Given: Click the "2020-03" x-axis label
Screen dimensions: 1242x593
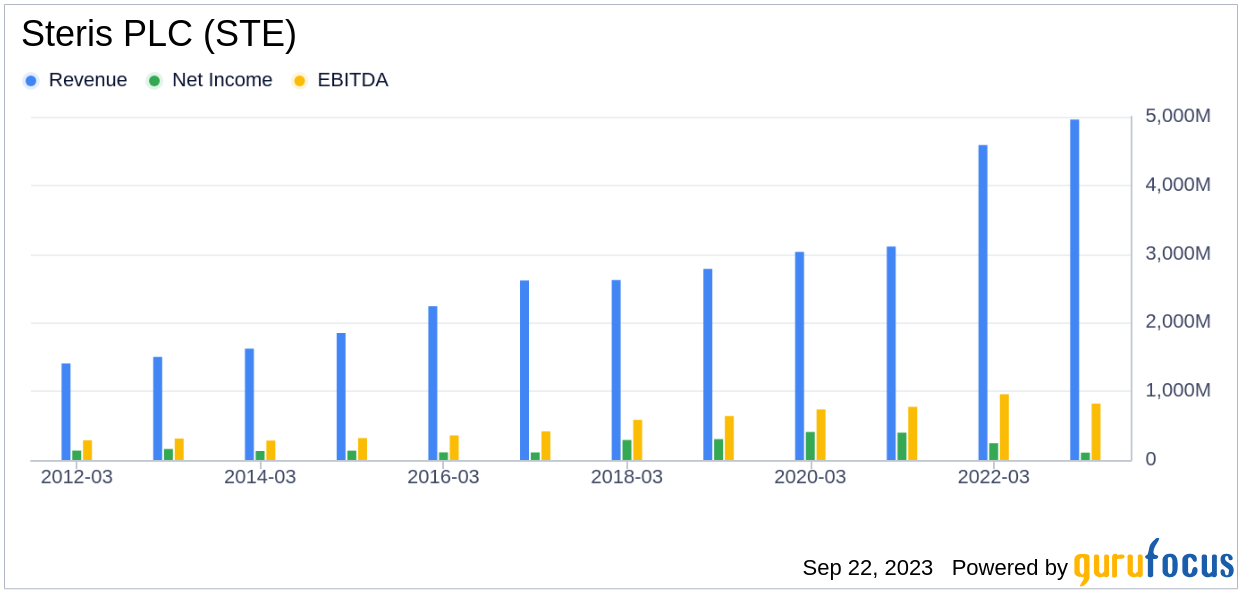Looking at the screenshot, I should point(810,477).
